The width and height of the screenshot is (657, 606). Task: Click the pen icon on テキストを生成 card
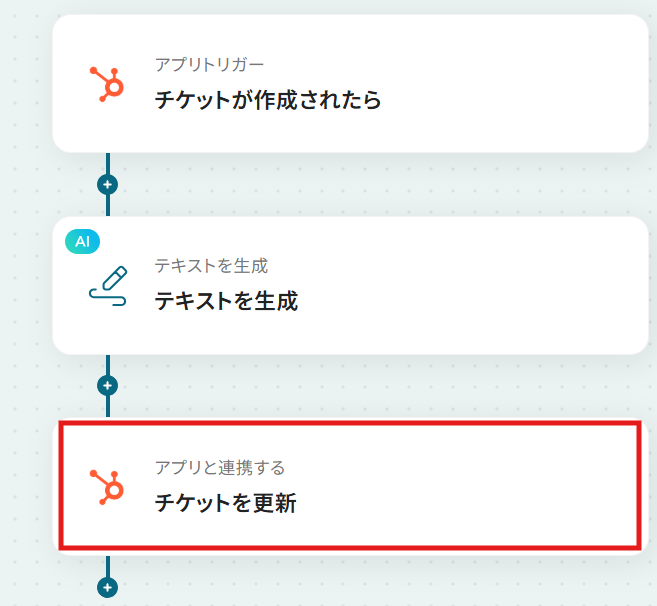tap(108, 285)
